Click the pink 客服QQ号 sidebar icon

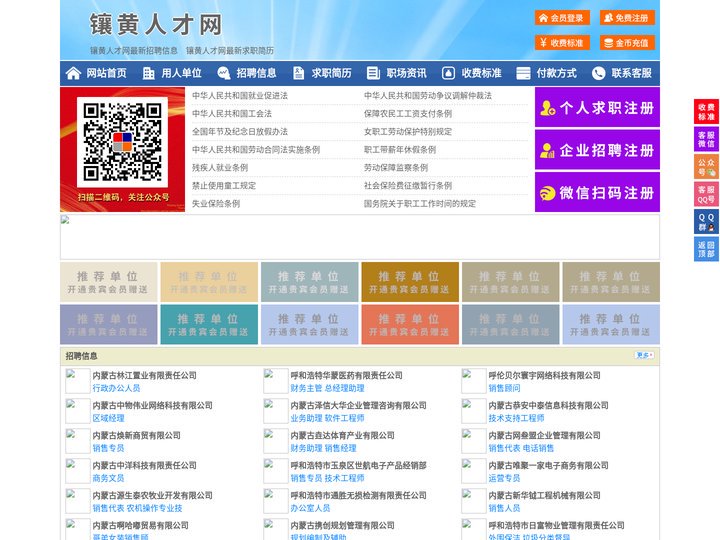point(706,194)
